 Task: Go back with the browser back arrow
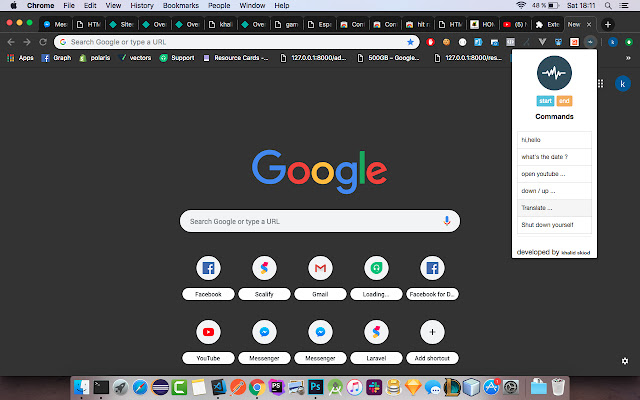tap(11, 42)
